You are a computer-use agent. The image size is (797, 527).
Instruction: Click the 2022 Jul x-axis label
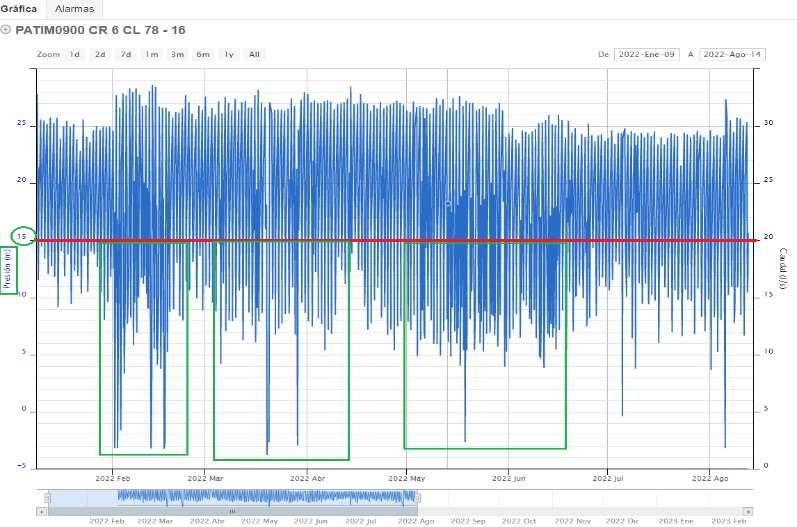pos(608,478)
